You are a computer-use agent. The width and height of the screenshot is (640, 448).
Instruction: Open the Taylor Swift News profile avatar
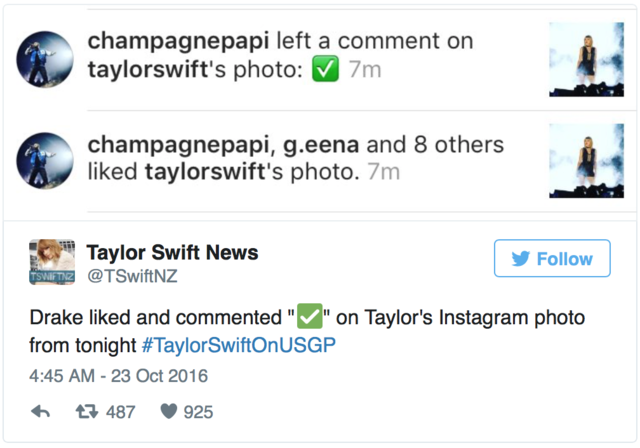click(x=52, y=262)
